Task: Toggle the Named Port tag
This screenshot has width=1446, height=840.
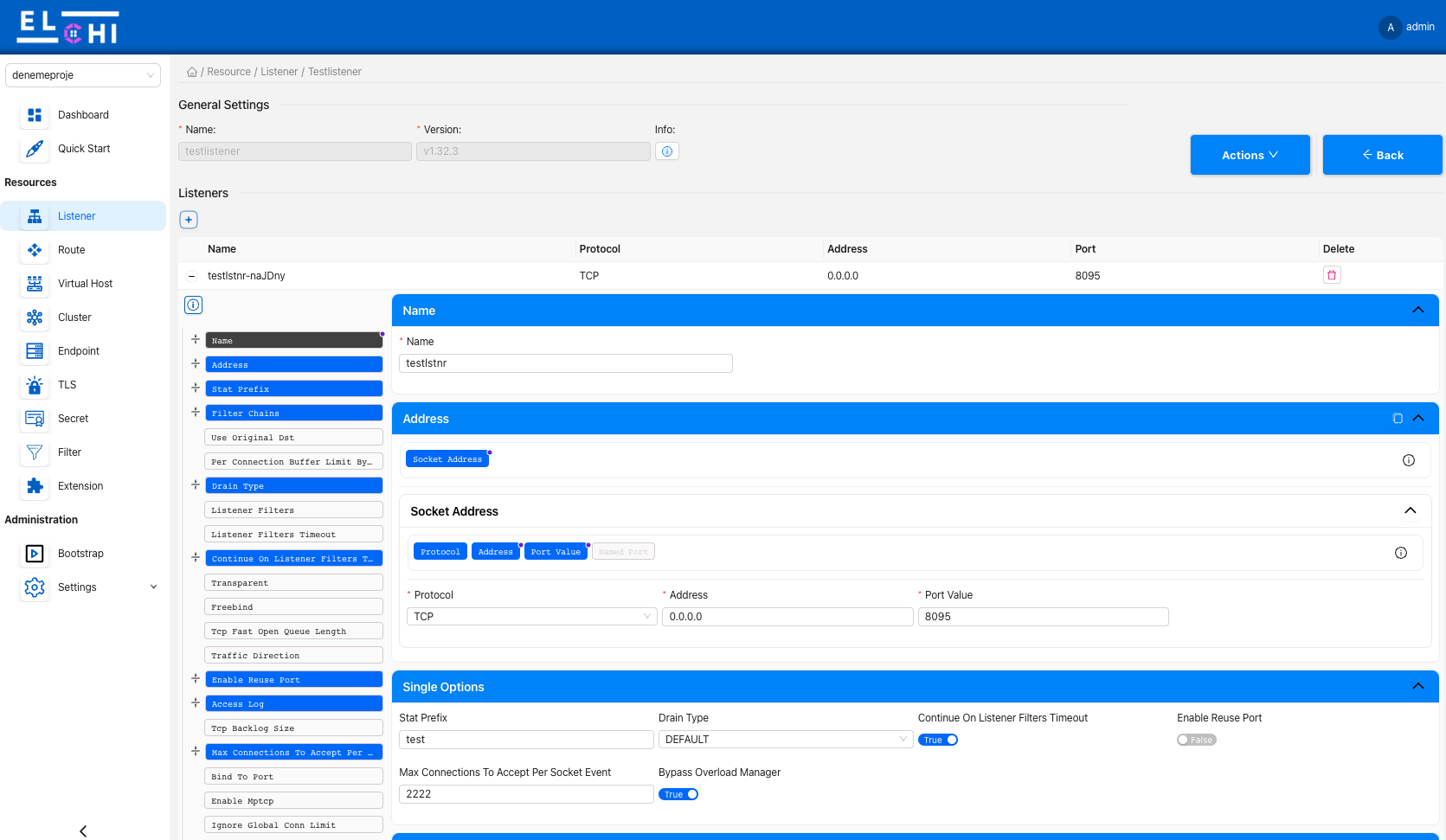Action: pyautogui.click(x=623, y=552)
